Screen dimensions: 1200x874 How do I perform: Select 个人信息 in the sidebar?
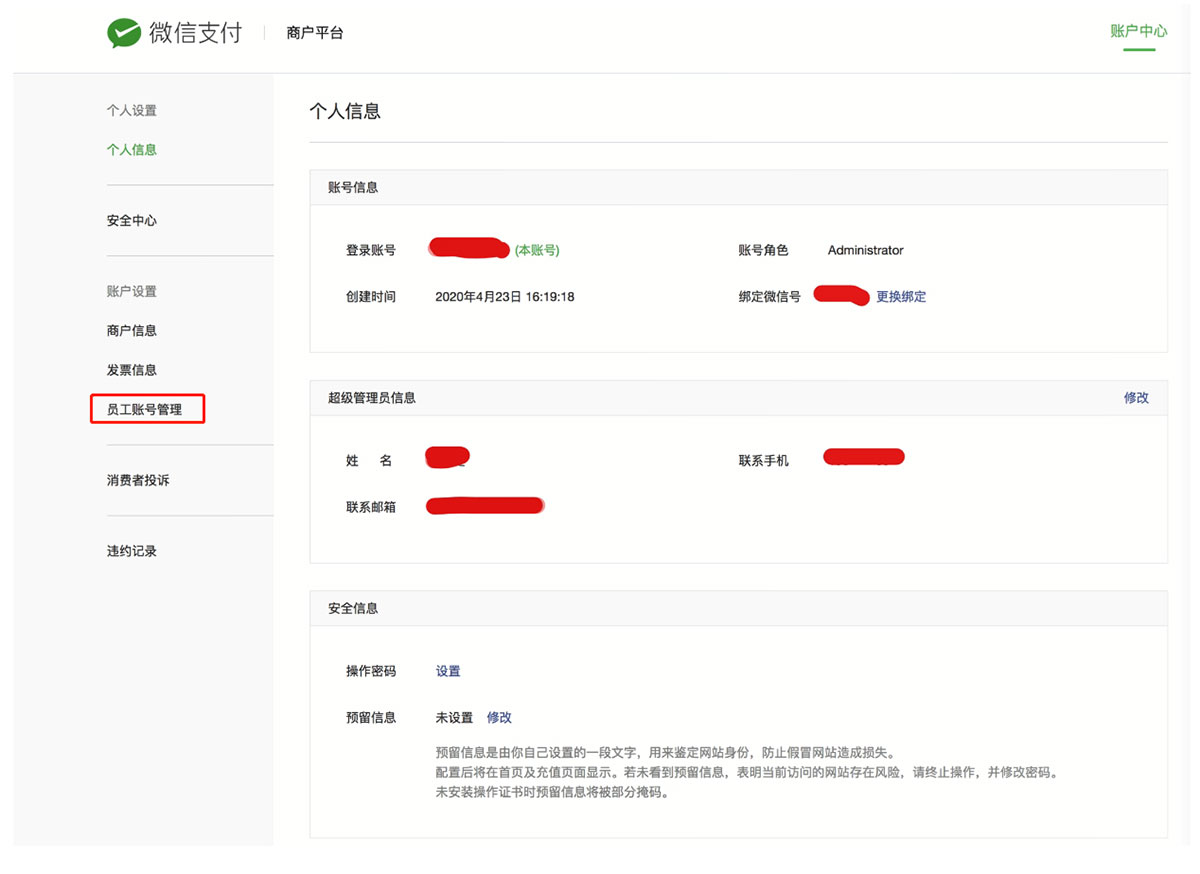point(132,150)
